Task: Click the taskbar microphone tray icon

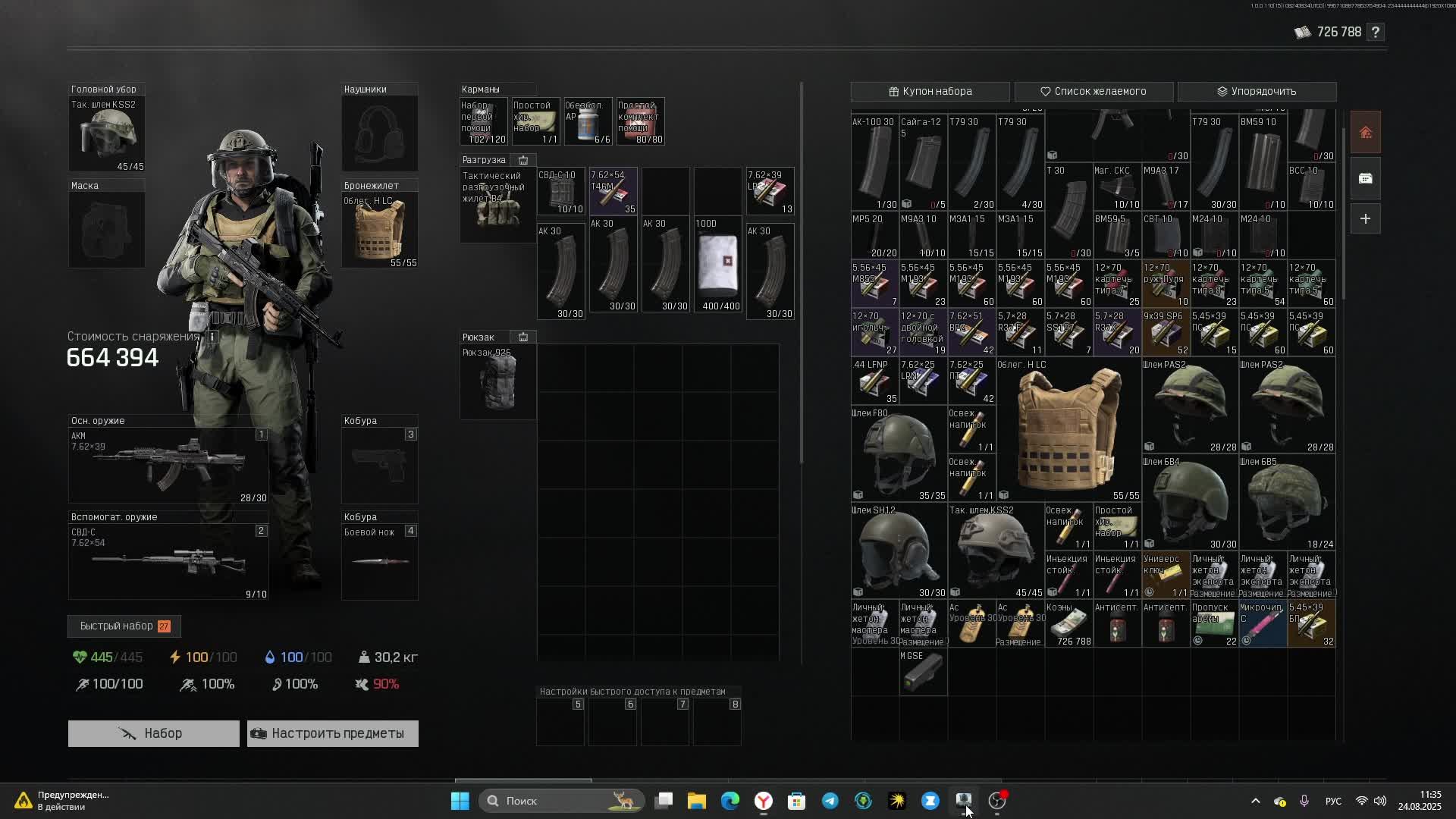Action: pos(1304,801)
